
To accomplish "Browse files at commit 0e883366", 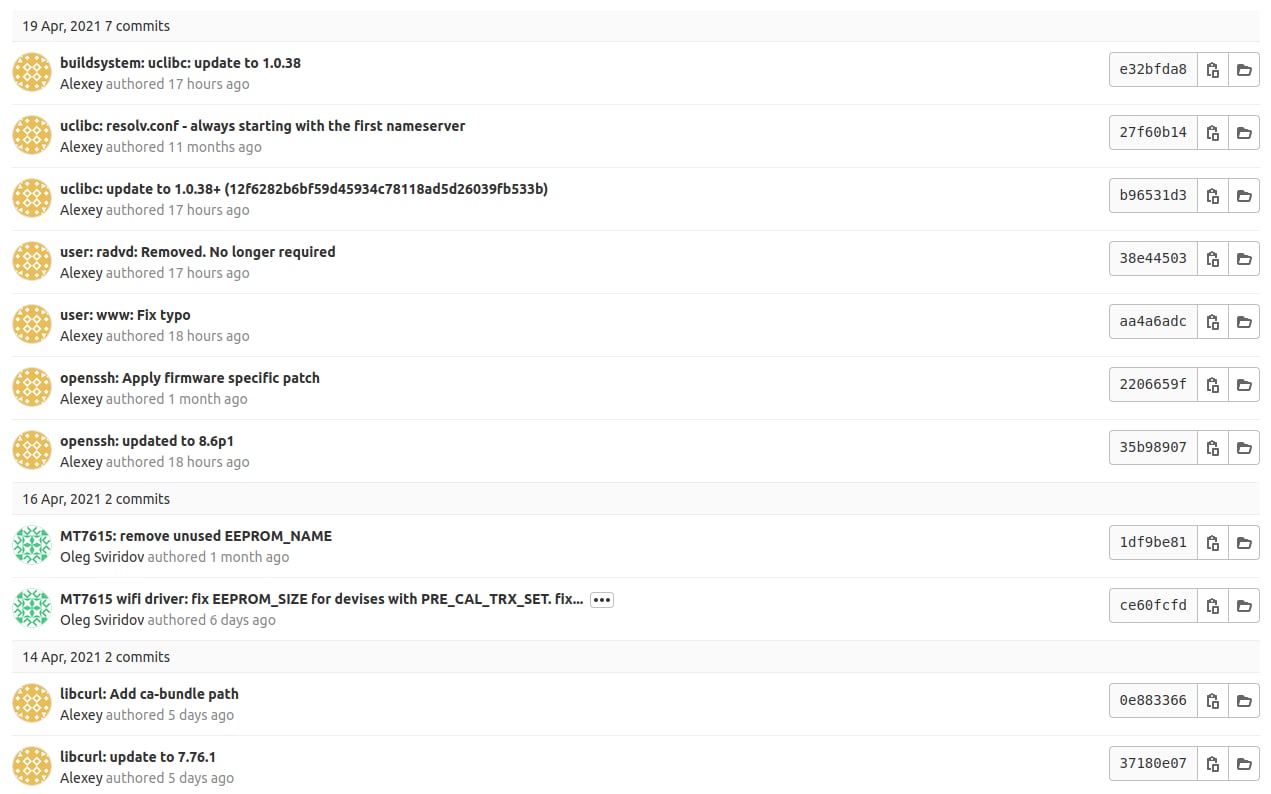I will (1244, 701).
